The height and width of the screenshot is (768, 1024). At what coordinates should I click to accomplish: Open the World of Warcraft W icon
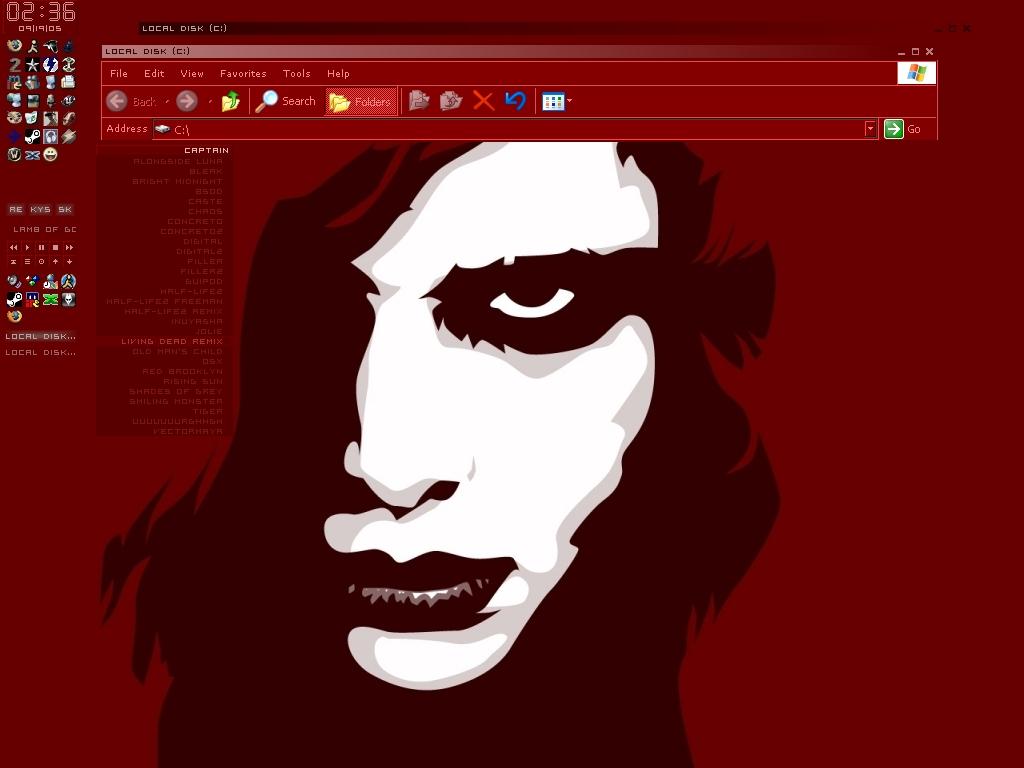tap(14, 155)
